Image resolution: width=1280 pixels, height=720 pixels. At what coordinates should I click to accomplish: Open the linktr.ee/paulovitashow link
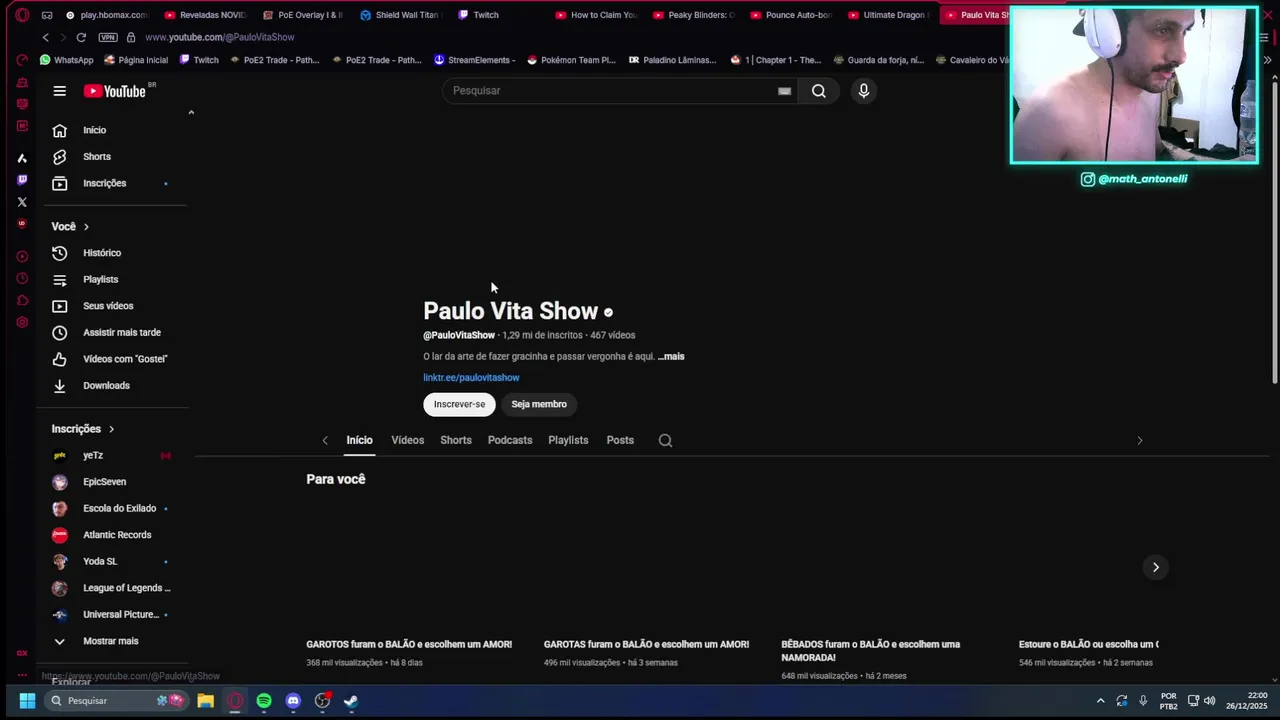point(471,377)
